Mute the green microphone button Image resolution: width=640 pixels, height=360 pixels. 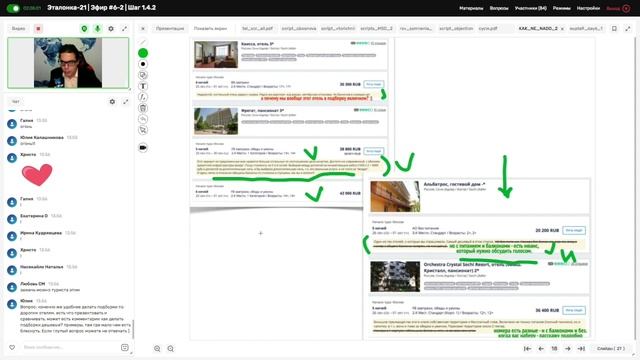coord(97,29)
